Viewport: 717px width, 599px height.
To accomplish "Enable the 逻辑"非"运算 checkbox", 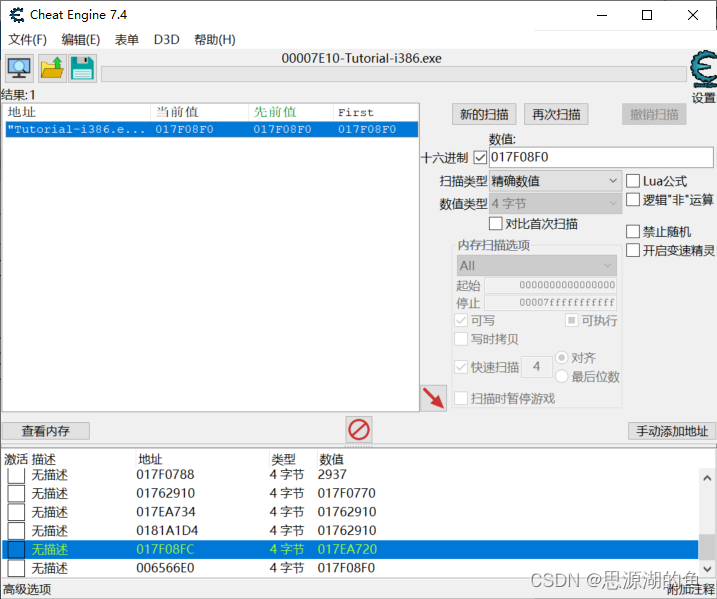I will [x=633, y=200].
